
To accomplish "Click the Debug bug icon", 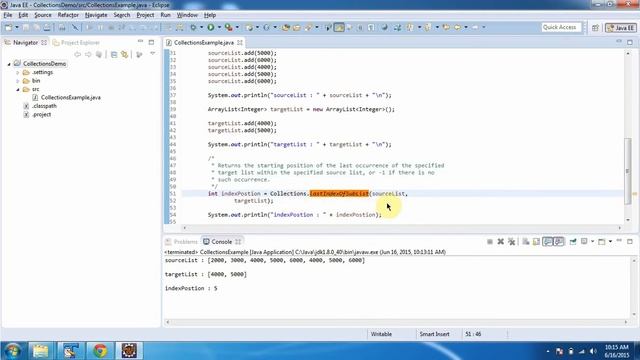I will tap(193, 27).
